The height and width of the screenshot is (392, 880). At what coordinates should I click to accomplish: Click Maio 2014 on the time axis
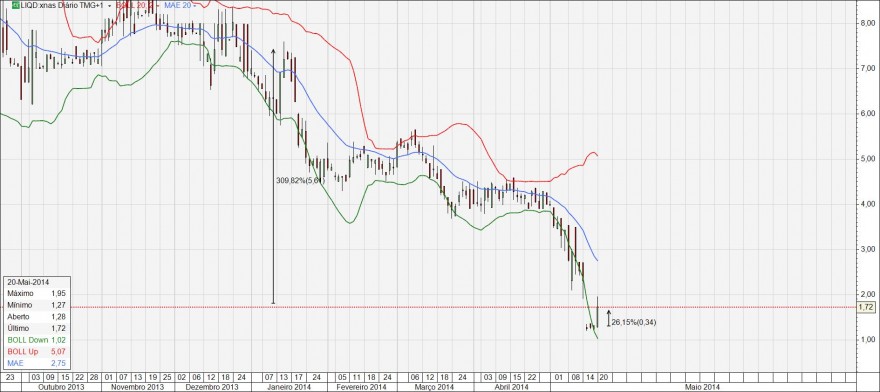pyautogui.click(x=703, y=388)
